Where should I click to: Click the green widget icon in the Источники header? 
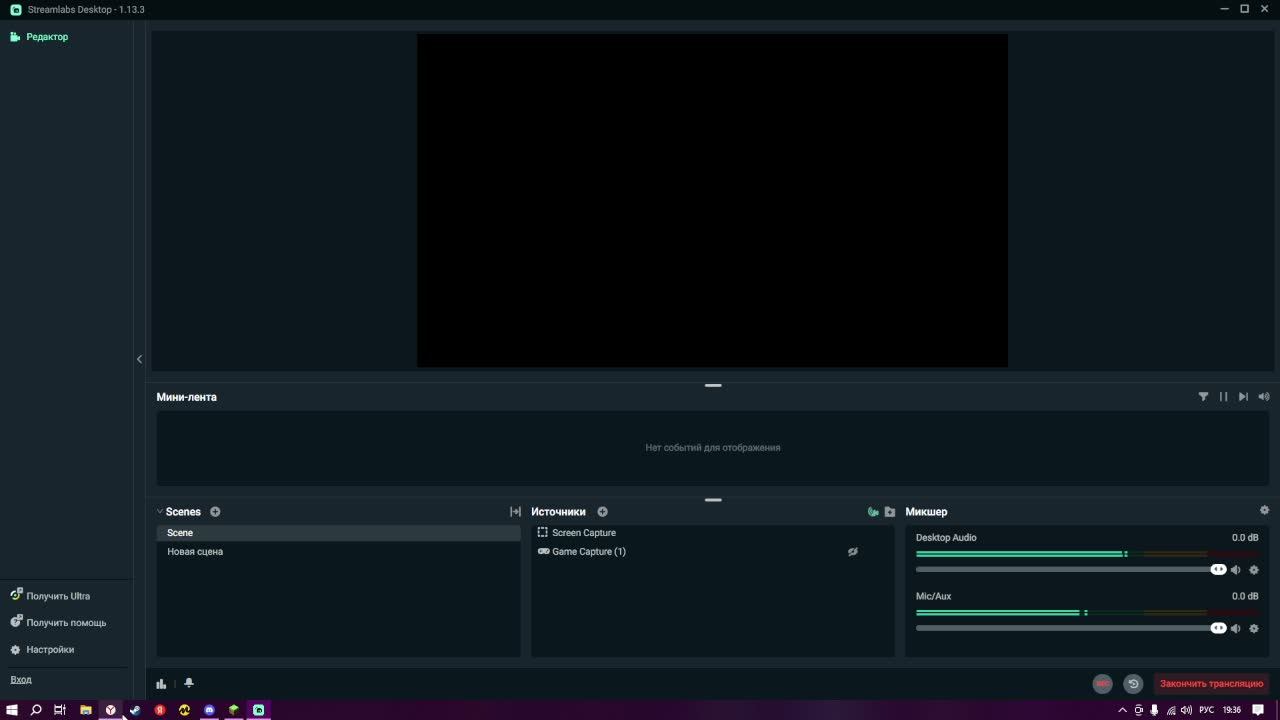pyautogui.click(x=873, y=512)
